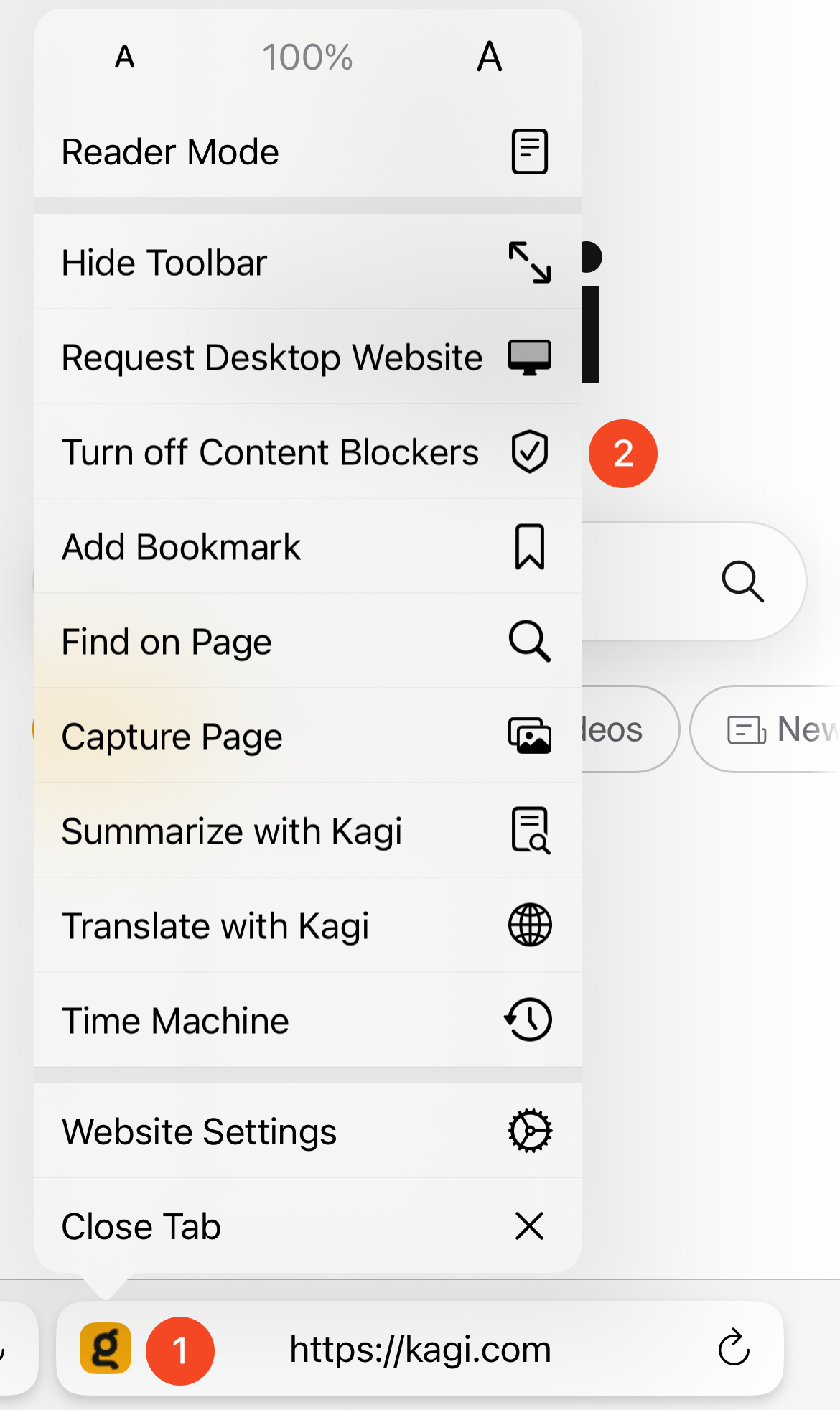The width and height of the screenshot is (840, 1410).
Task: Reset zoom at 100% label
Action: pyautogui.click(x=307, y=57)
